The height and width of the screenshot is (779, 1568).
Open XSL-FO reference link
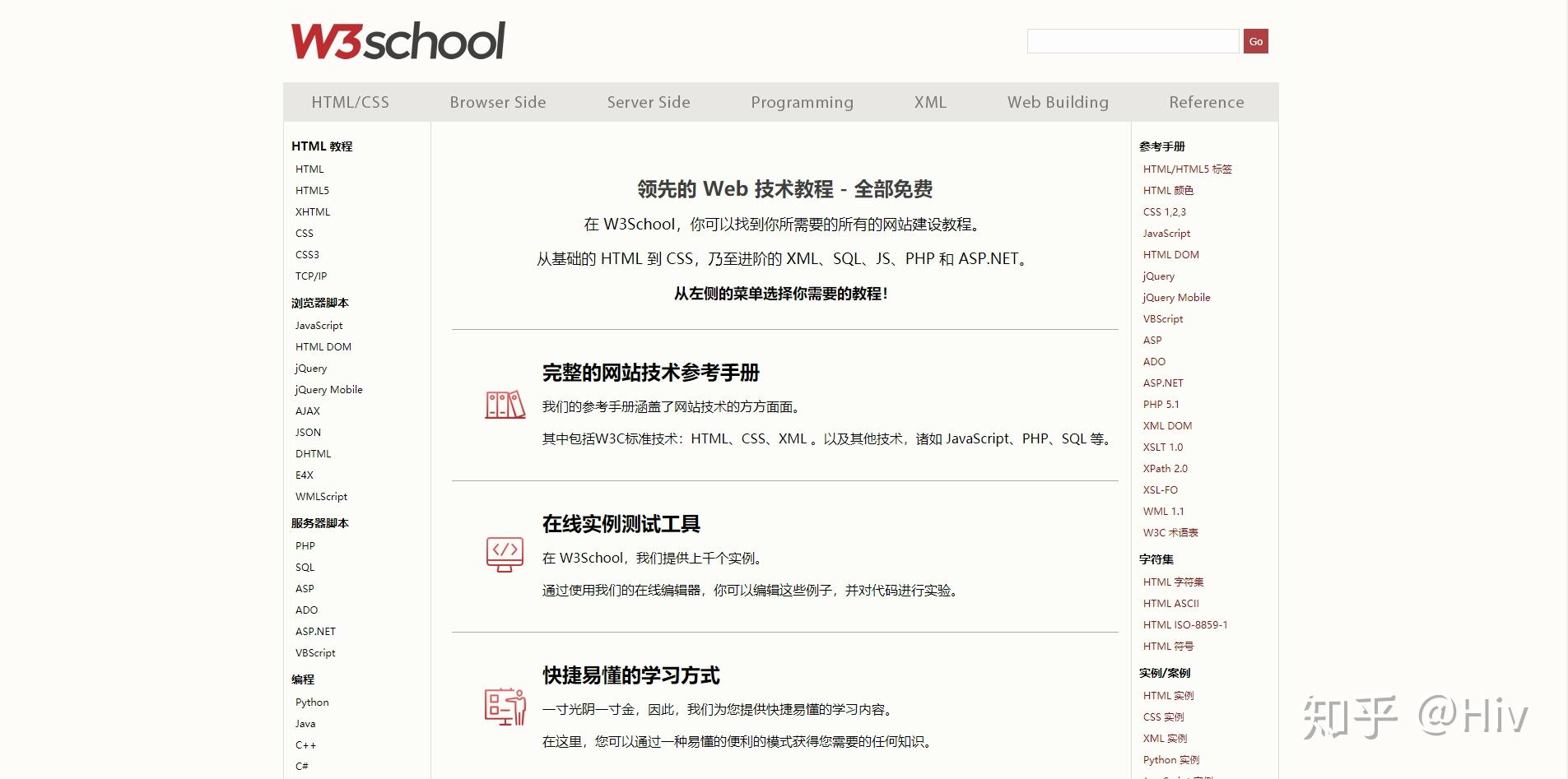[x=1160, y=489]
